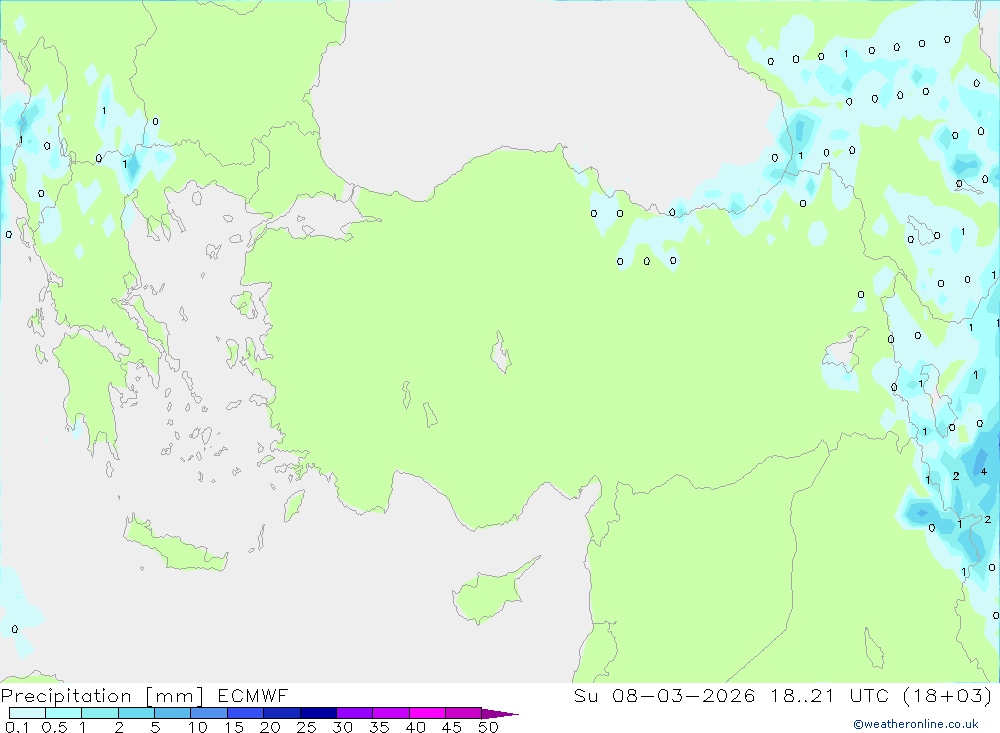Viewport: 1000px width, 733px height.
Task: Click the legend label '20'
Action: (270, 727)
